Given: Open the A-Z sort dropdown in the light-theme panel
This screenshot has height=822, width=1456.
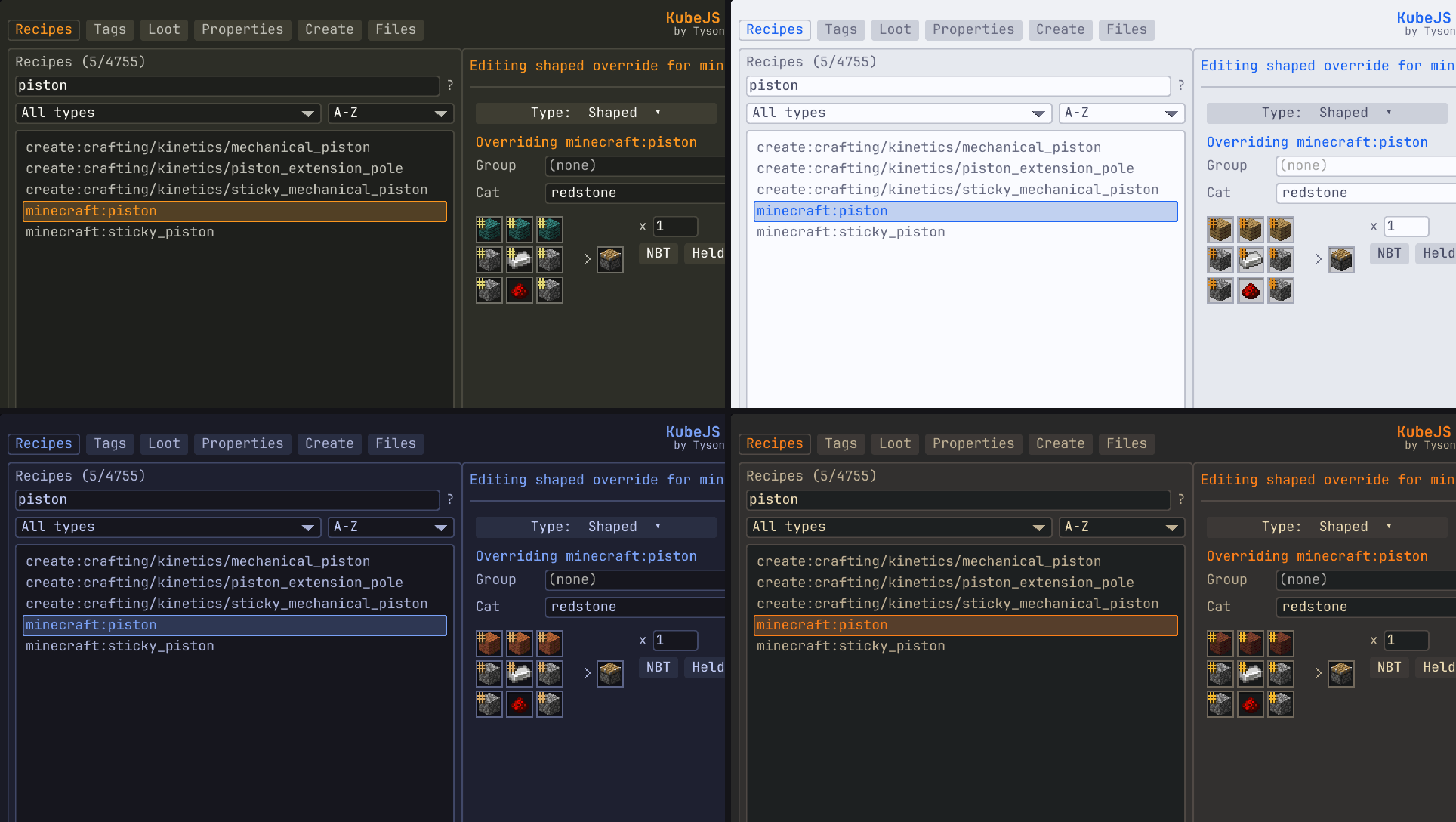Looking at the screenshot, I should coord(1121,113).
